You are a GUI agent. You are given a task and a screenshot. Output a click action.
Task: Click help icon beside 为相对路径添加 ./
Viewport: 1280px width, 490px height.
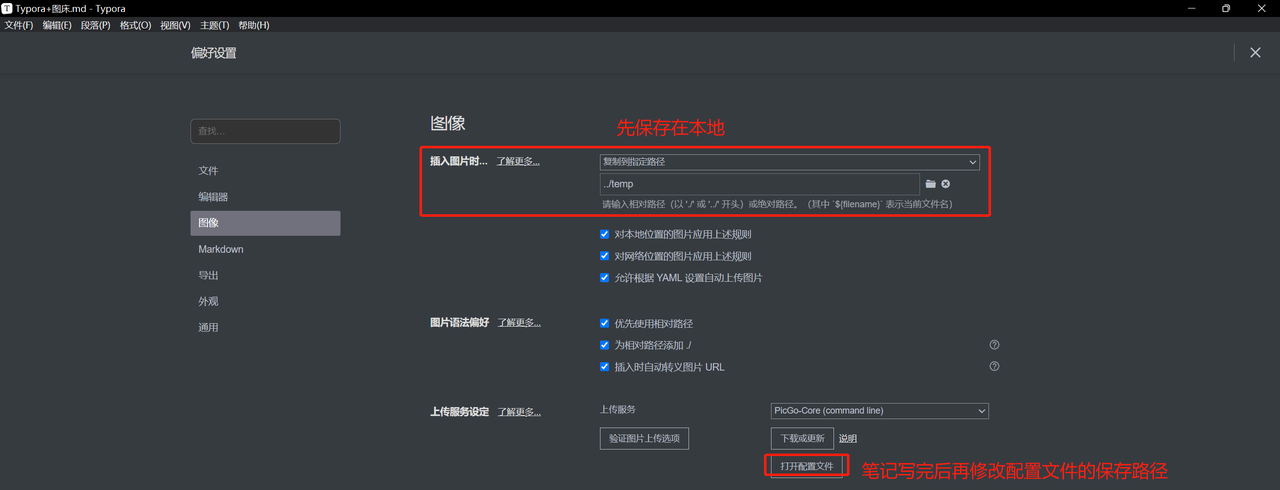click(994, 345)
